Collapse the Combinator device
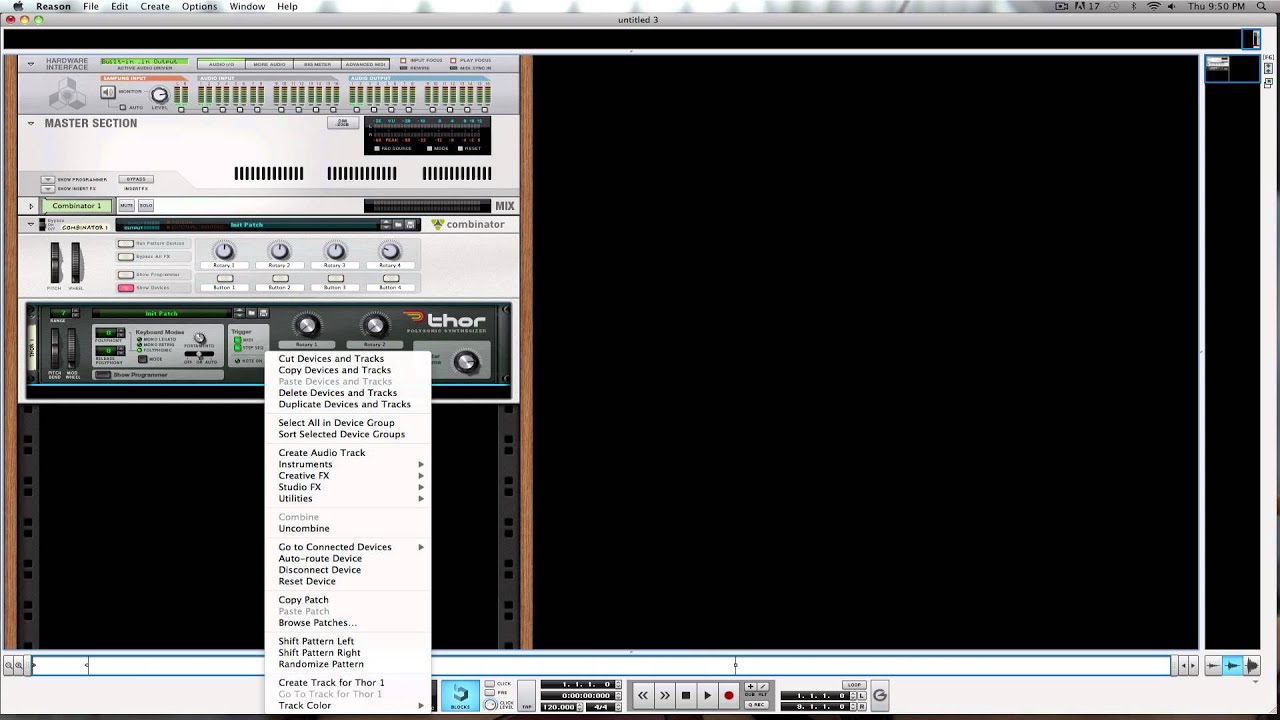Viewport: 1280px width, 720px height. pyautogui.click(x=31, y=225)
